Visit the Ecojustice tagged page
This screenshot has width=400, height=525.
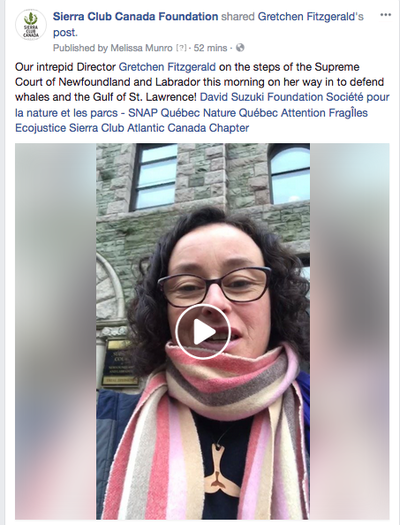pos(41,128)
